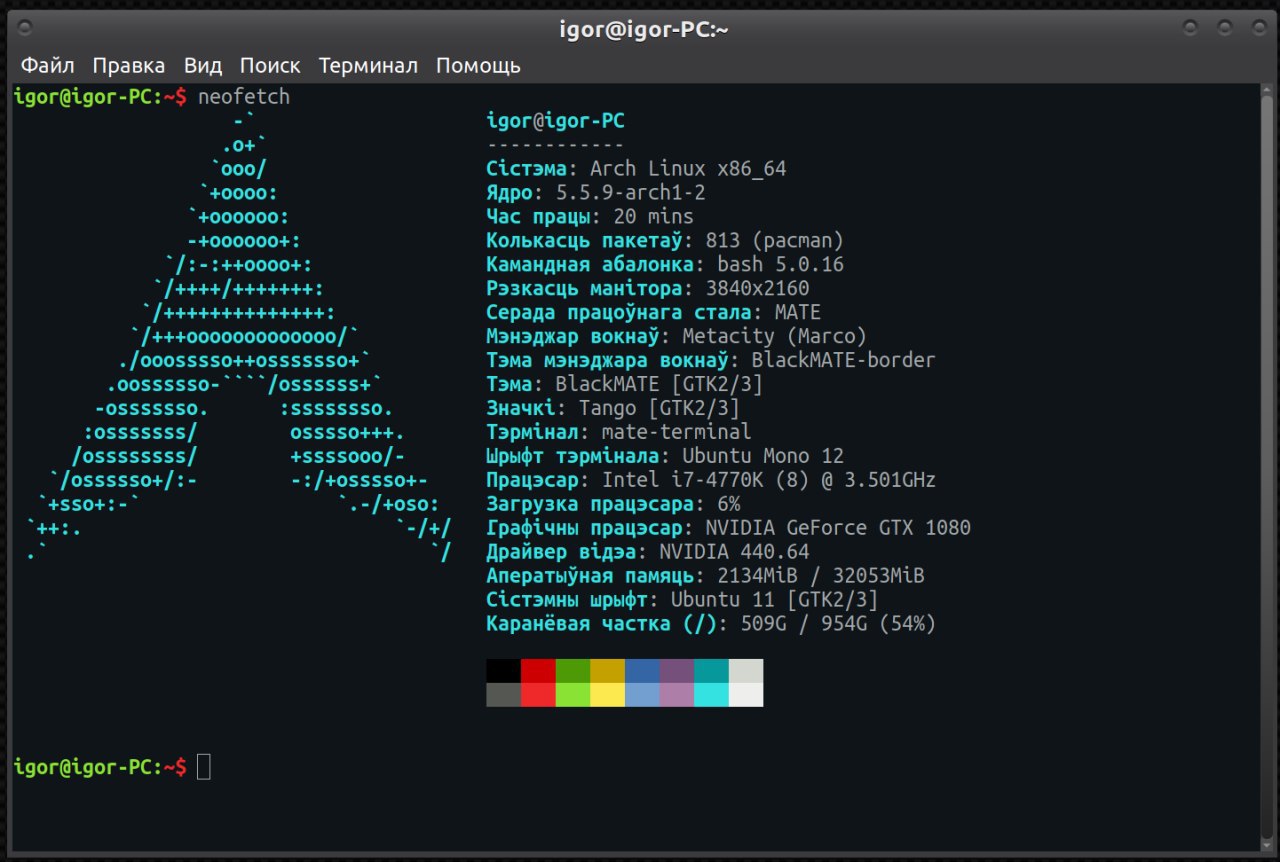Click the 'Сістэма: Arch Linux x86_64' line
Viewport: 1280px width, 862px height.
(x=636, y=169)
